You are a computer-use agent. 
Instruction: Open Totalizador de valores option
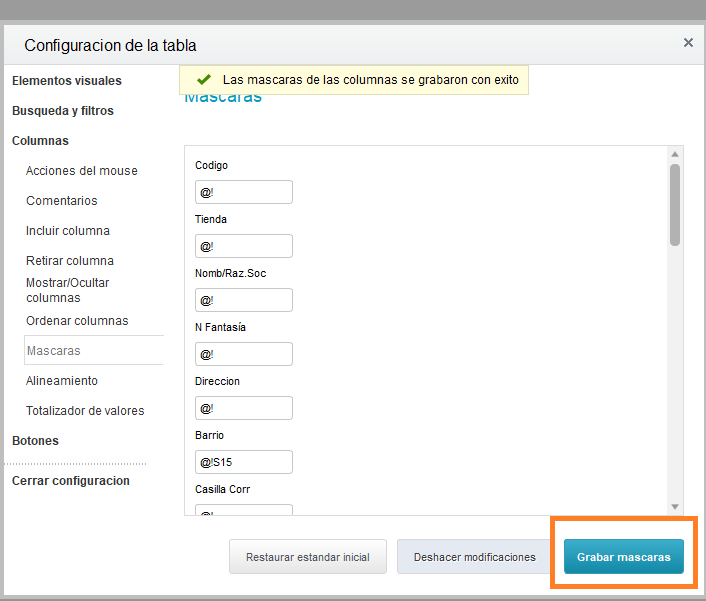85,411
